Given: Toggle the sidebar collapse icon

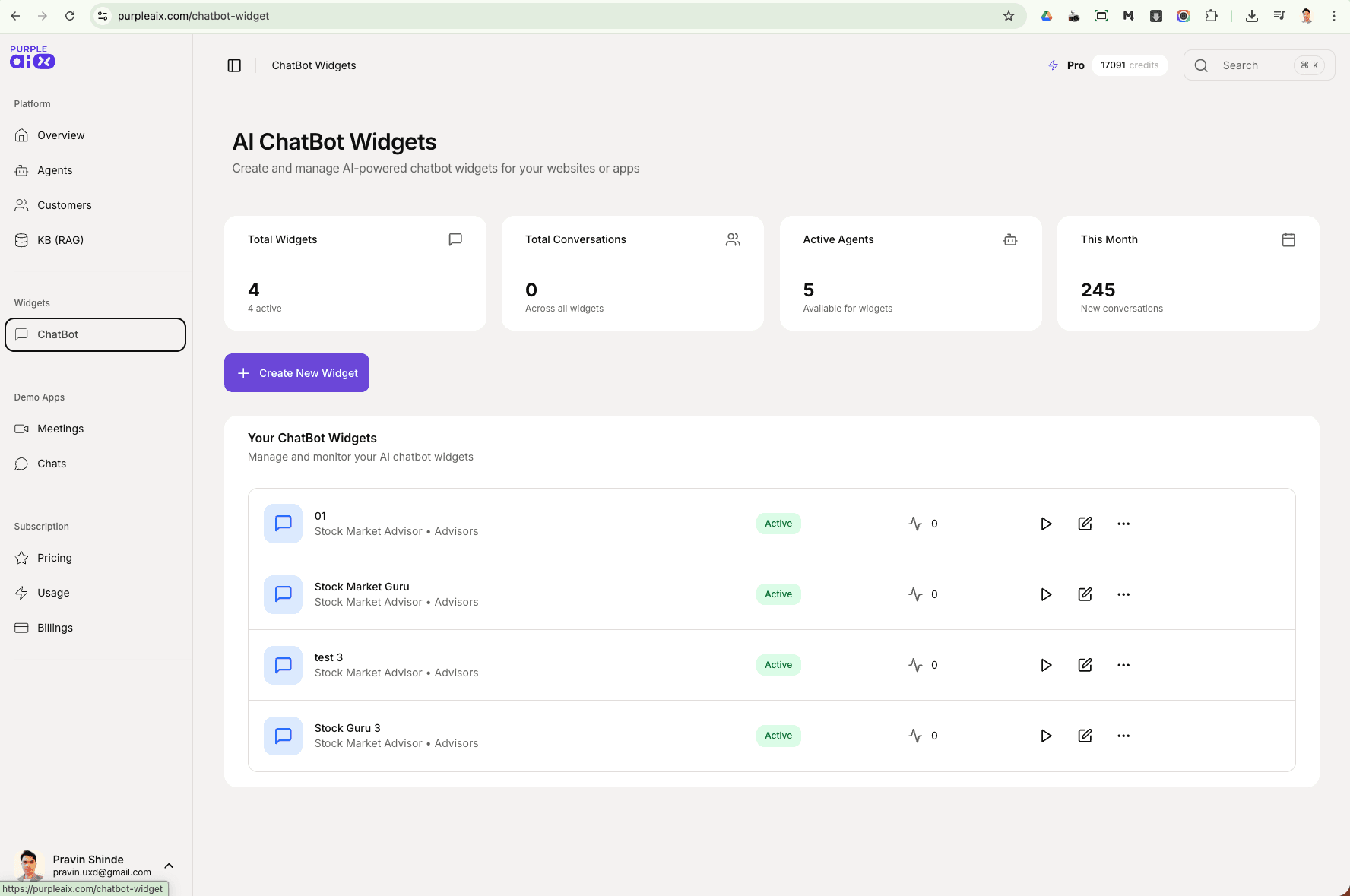Looking at the screenshot, I should [233, 65].
